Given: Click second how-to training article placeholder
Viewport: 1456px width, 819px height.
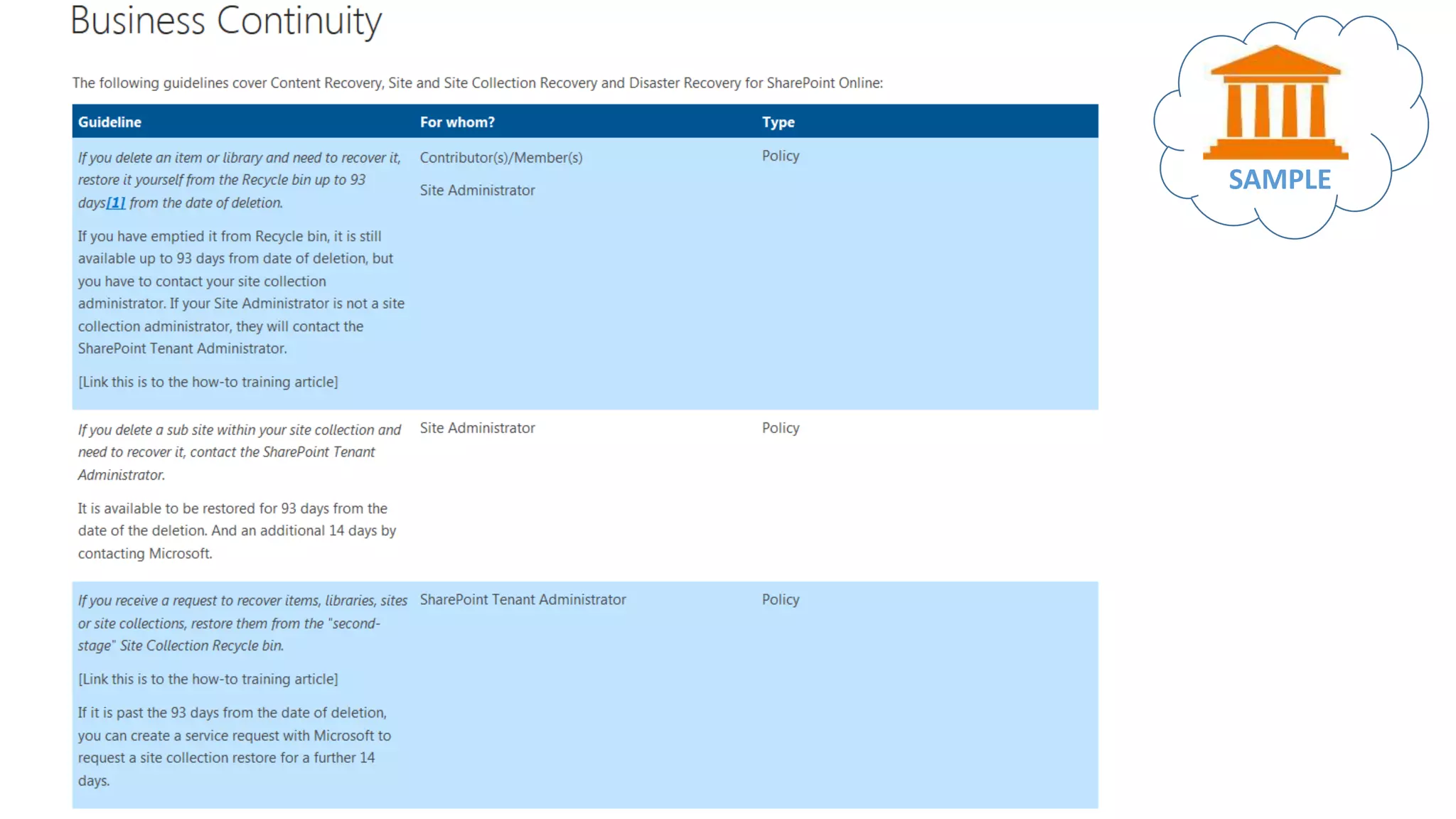Looking at the screenshot, I should (x=208, y=679).
